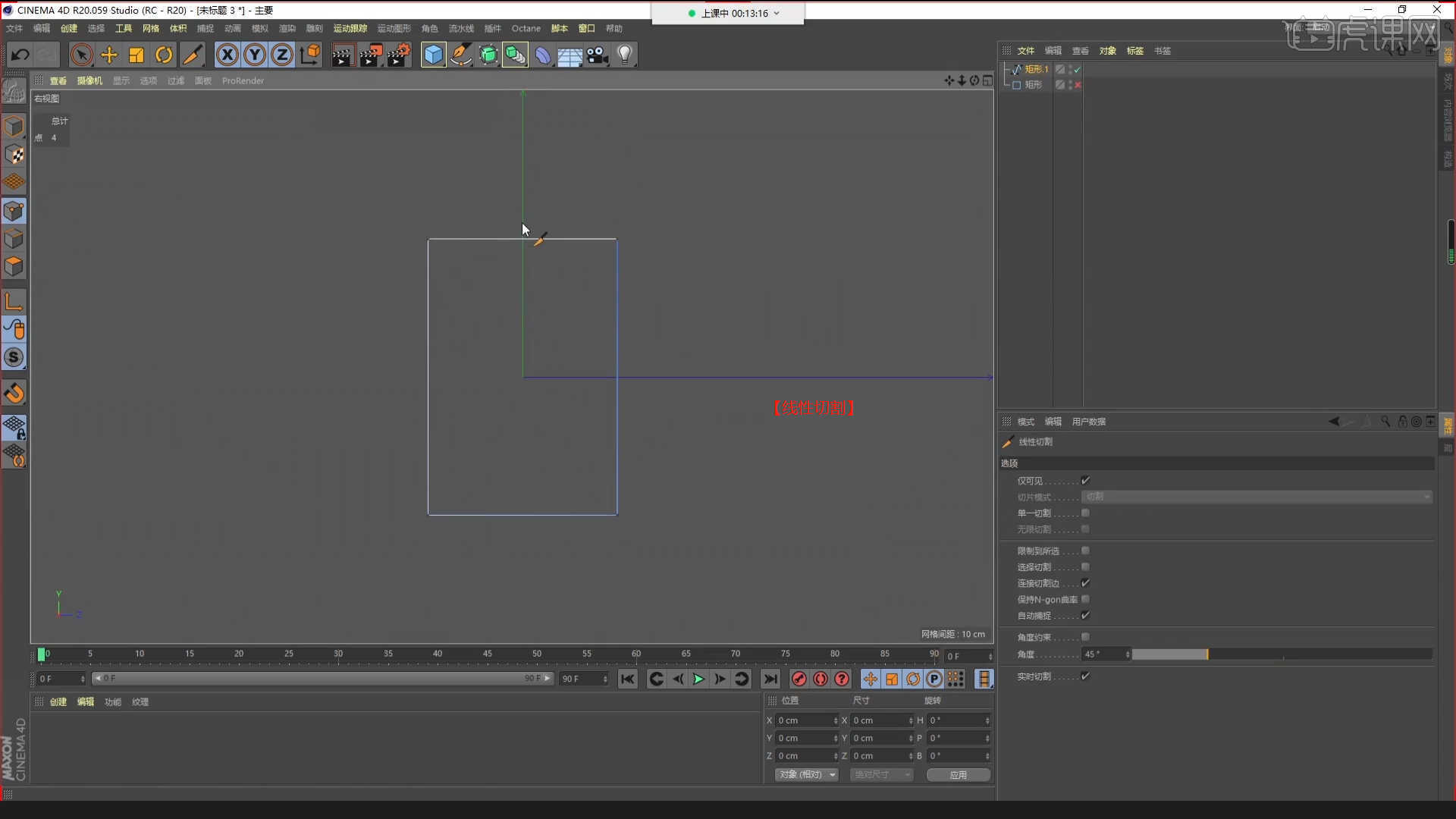
Task: Open 对象 menu in object manager
Action: pyautogui.click(x=1108, y=51)
